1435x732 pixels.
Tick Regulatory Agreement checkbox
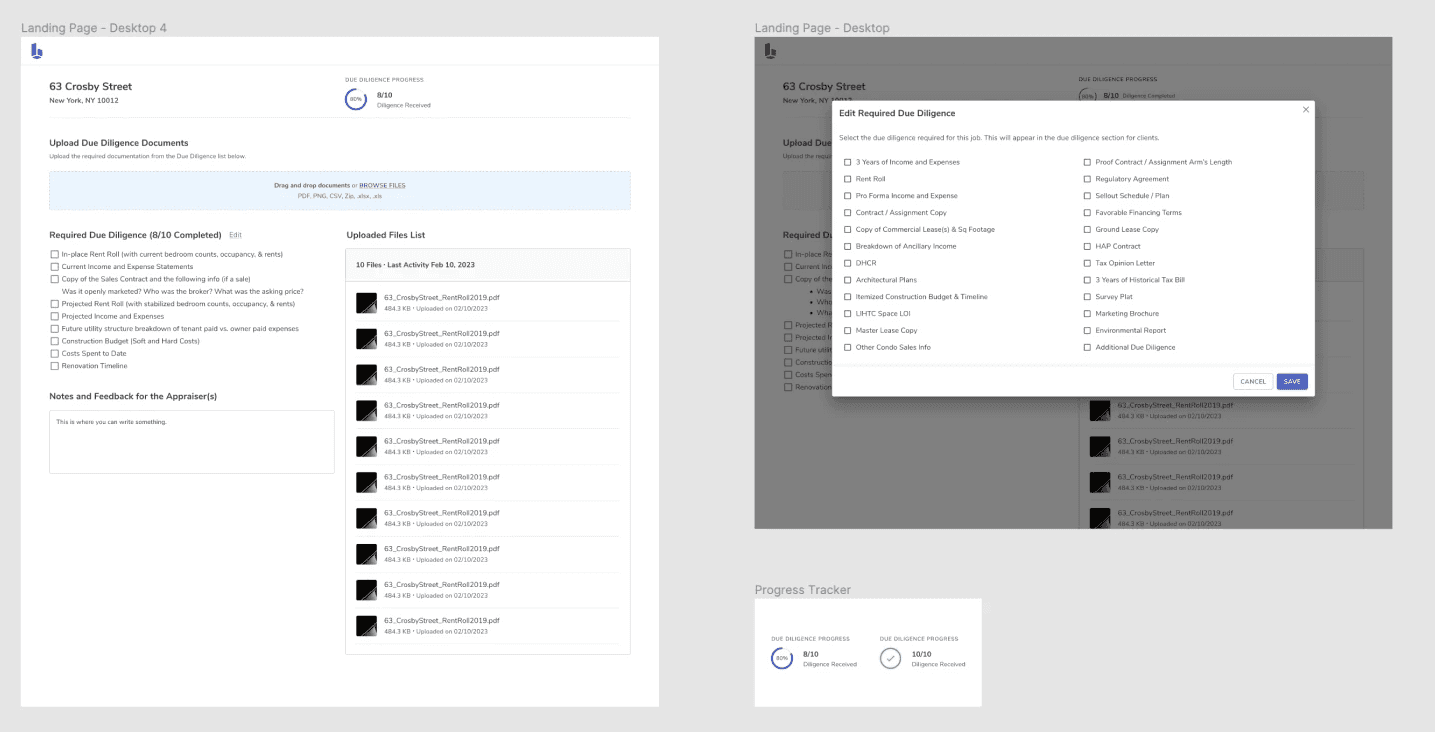1087,179
